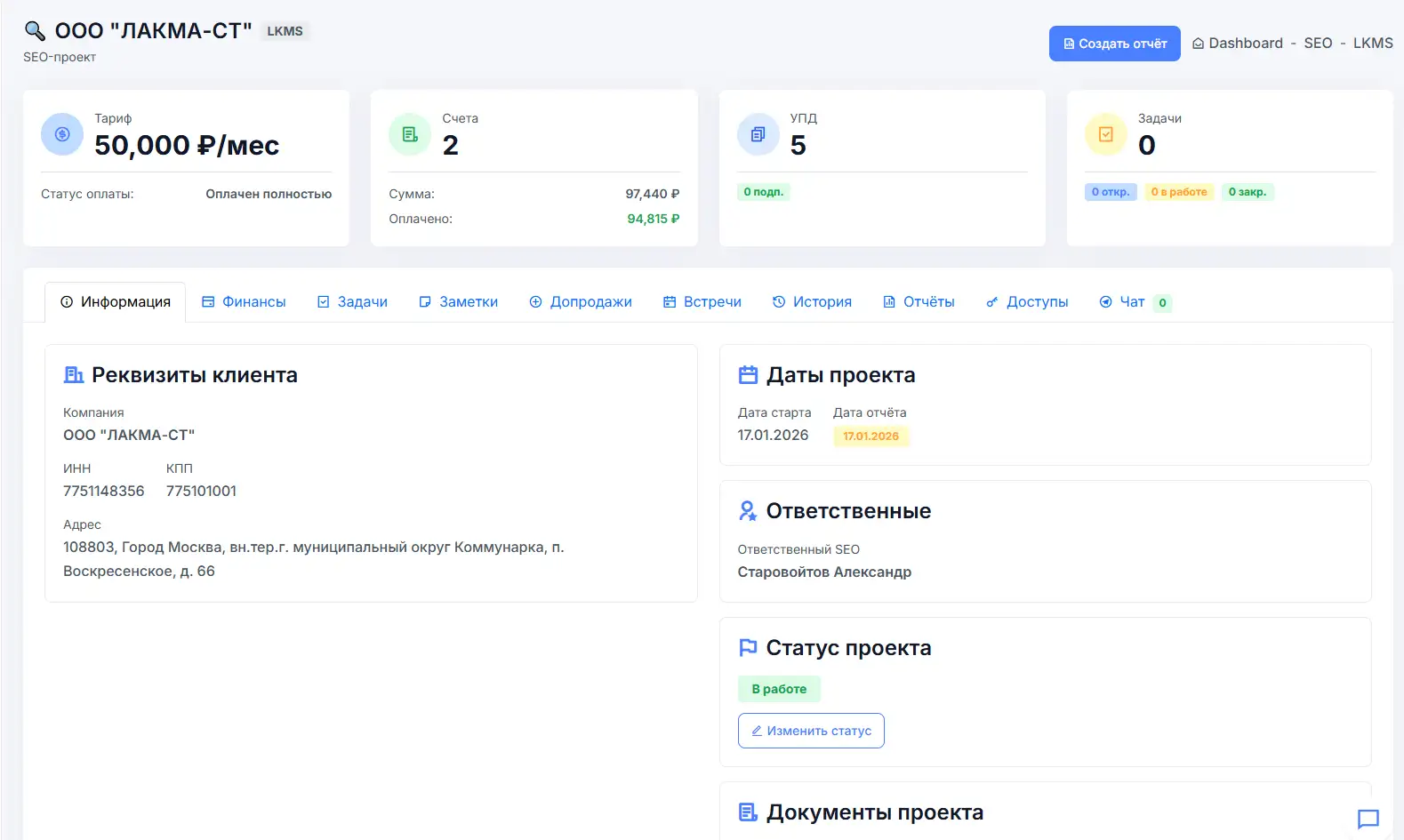This screenshot has height=840, width=1404.
Task: Click the SEO-проект subtitle
Action: coord(60,57)
